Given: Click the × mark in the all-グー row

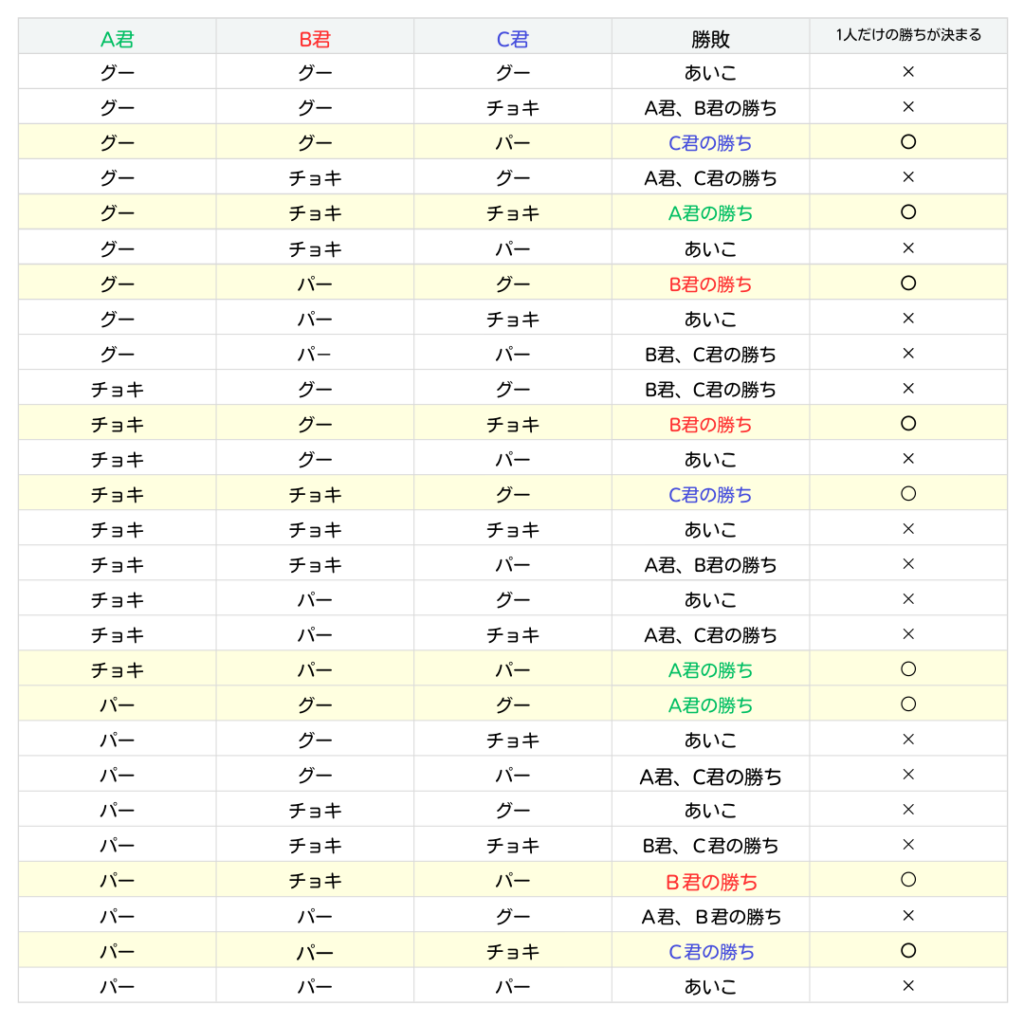Looking at the screenshot, I should click(x=908, y=72).
